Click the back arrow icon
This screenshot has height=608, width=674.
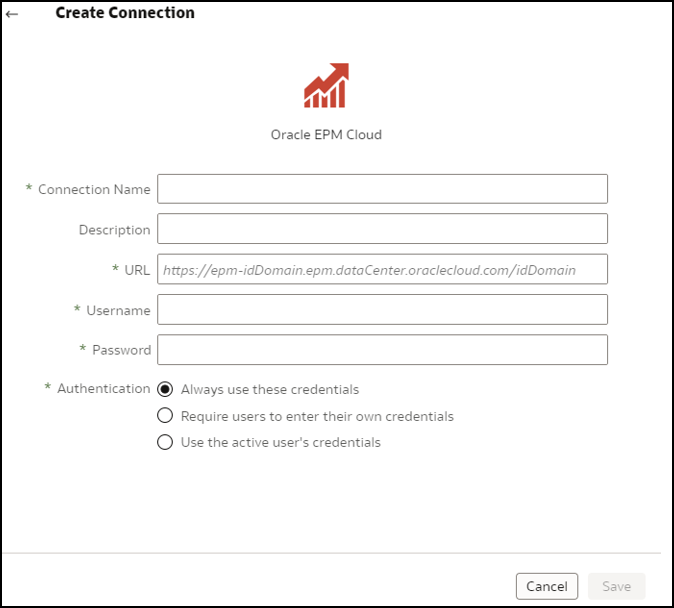(x=12, y=14)
